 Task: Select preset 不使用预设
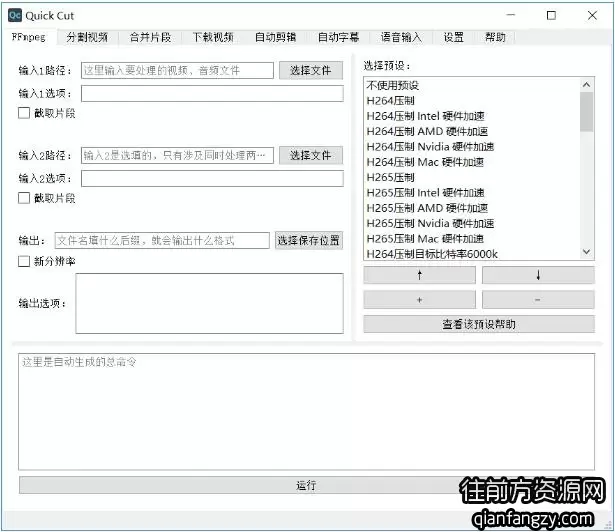pyautogui.click(x=472, y=85)
